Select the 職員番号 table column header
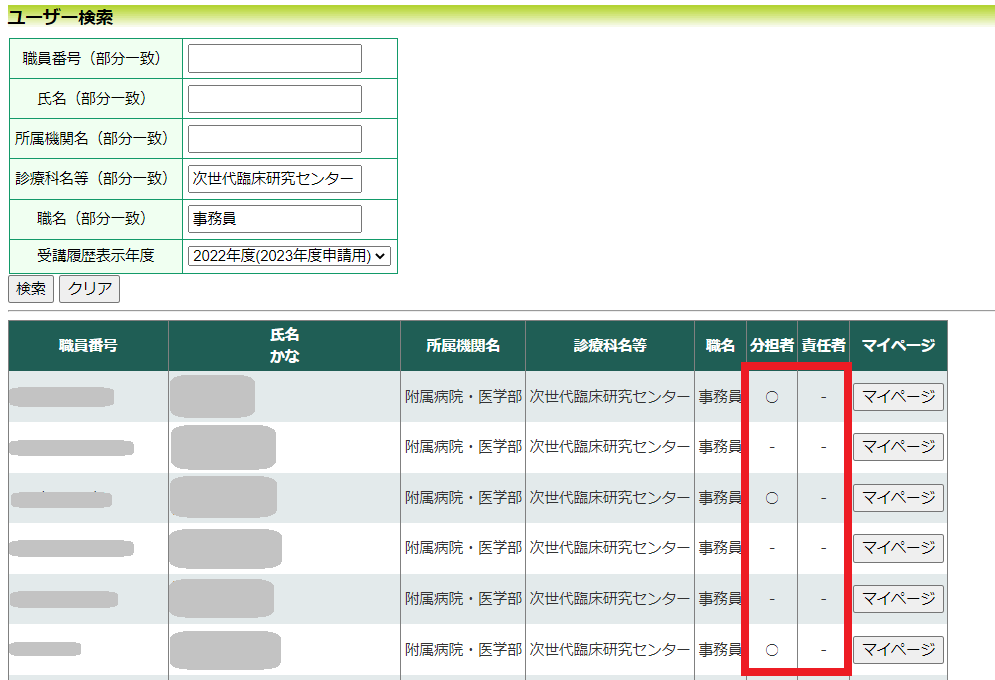995x680 pixels. click(88, 345)
